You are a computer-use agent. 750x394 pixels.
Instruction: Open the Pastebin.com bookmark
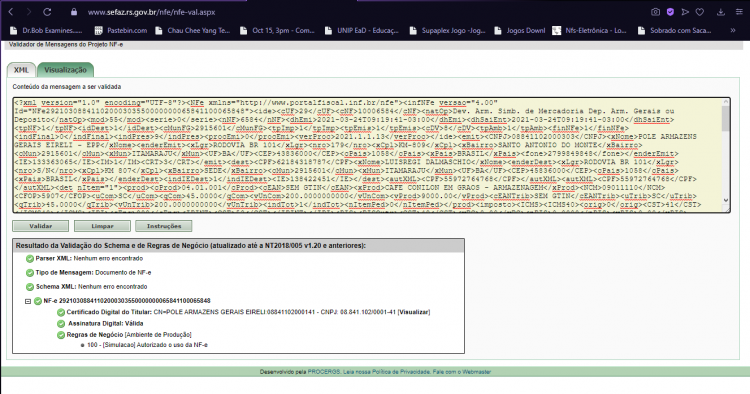121,30
